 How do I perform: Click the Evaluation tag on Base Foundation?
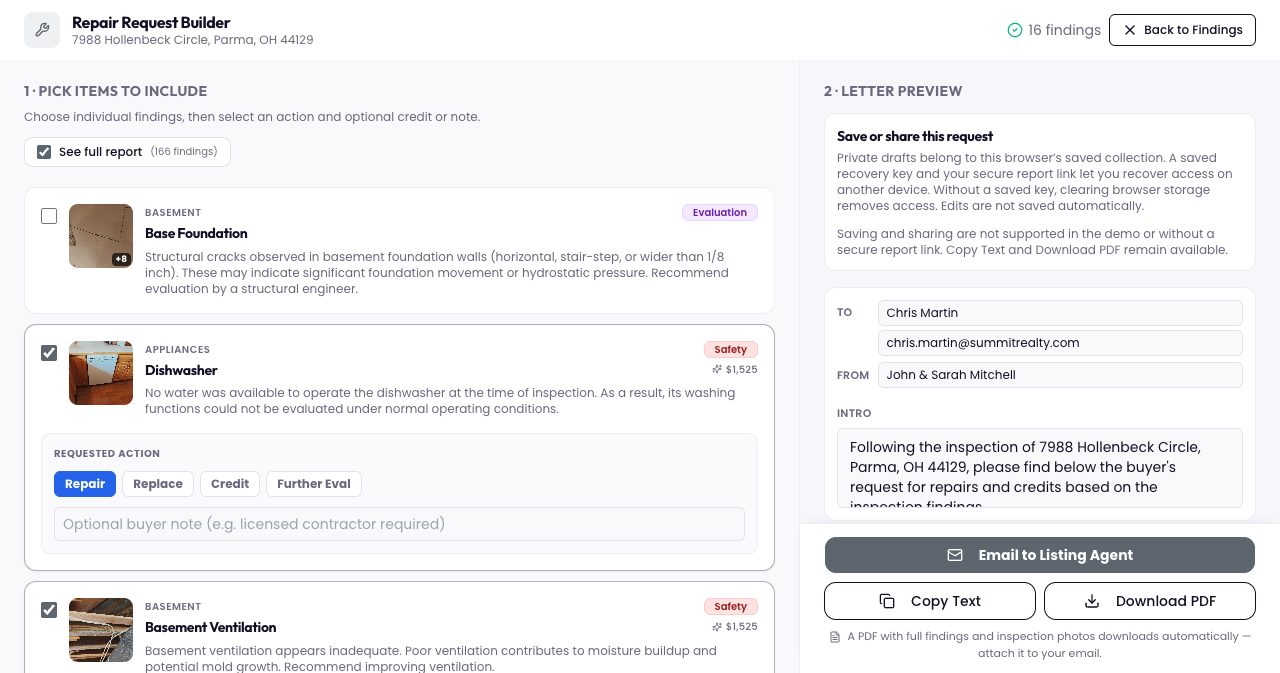(x=720, y=212)
